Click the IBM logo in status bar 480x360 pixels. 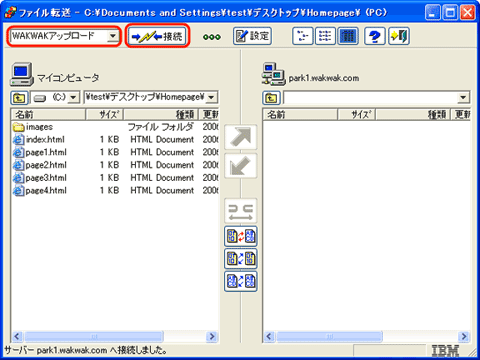445,351
